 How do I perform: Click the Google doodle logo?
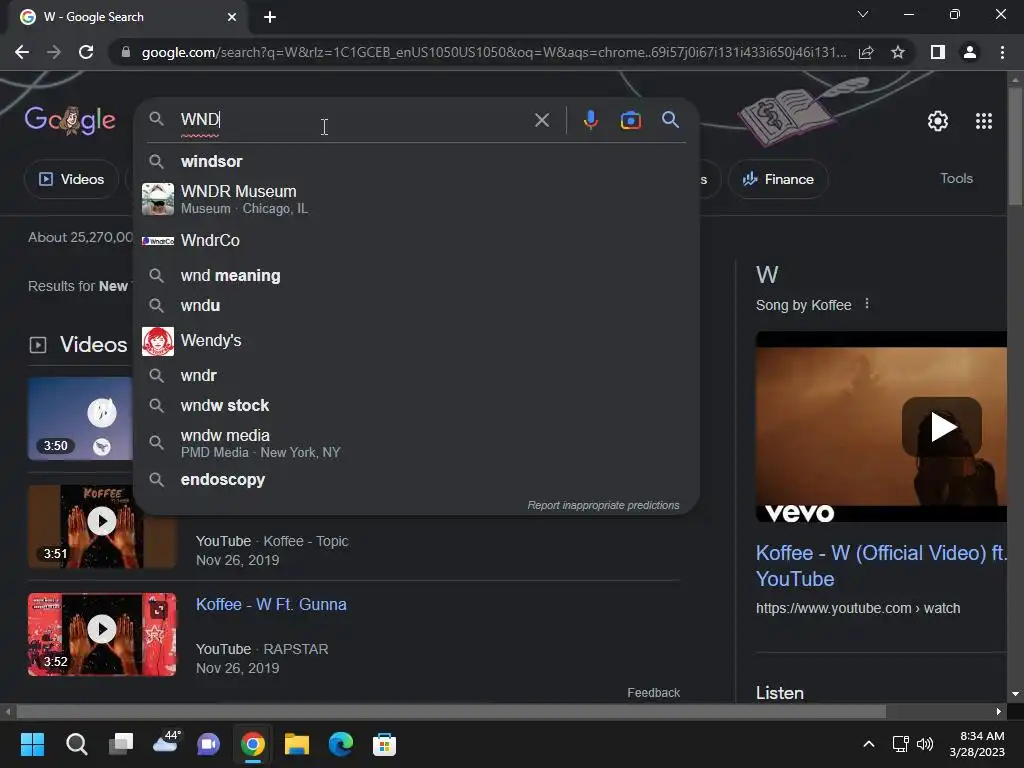click(x=70, y=120)
